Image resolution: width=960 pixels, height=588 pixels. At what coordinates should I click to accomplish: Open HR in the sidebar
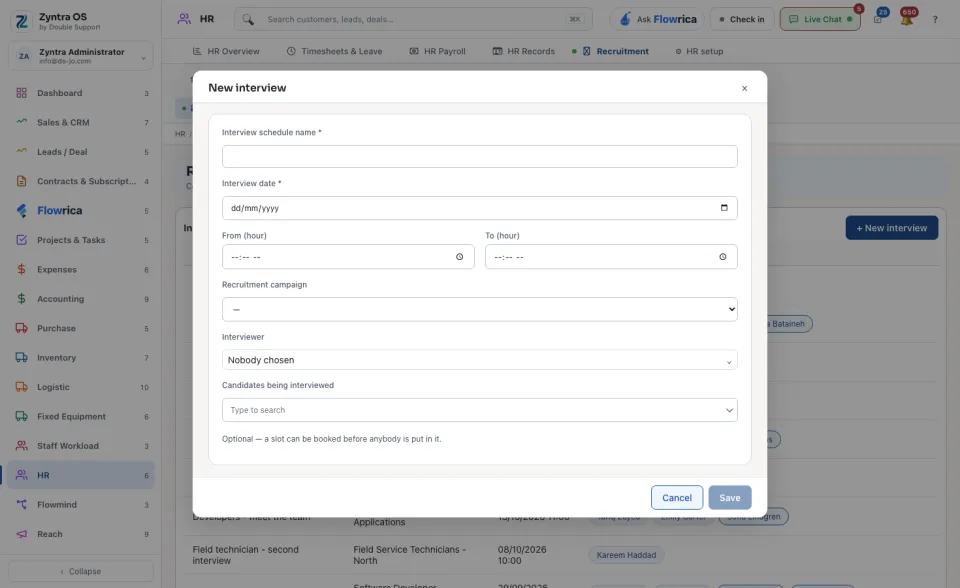(x=81, y=475)
